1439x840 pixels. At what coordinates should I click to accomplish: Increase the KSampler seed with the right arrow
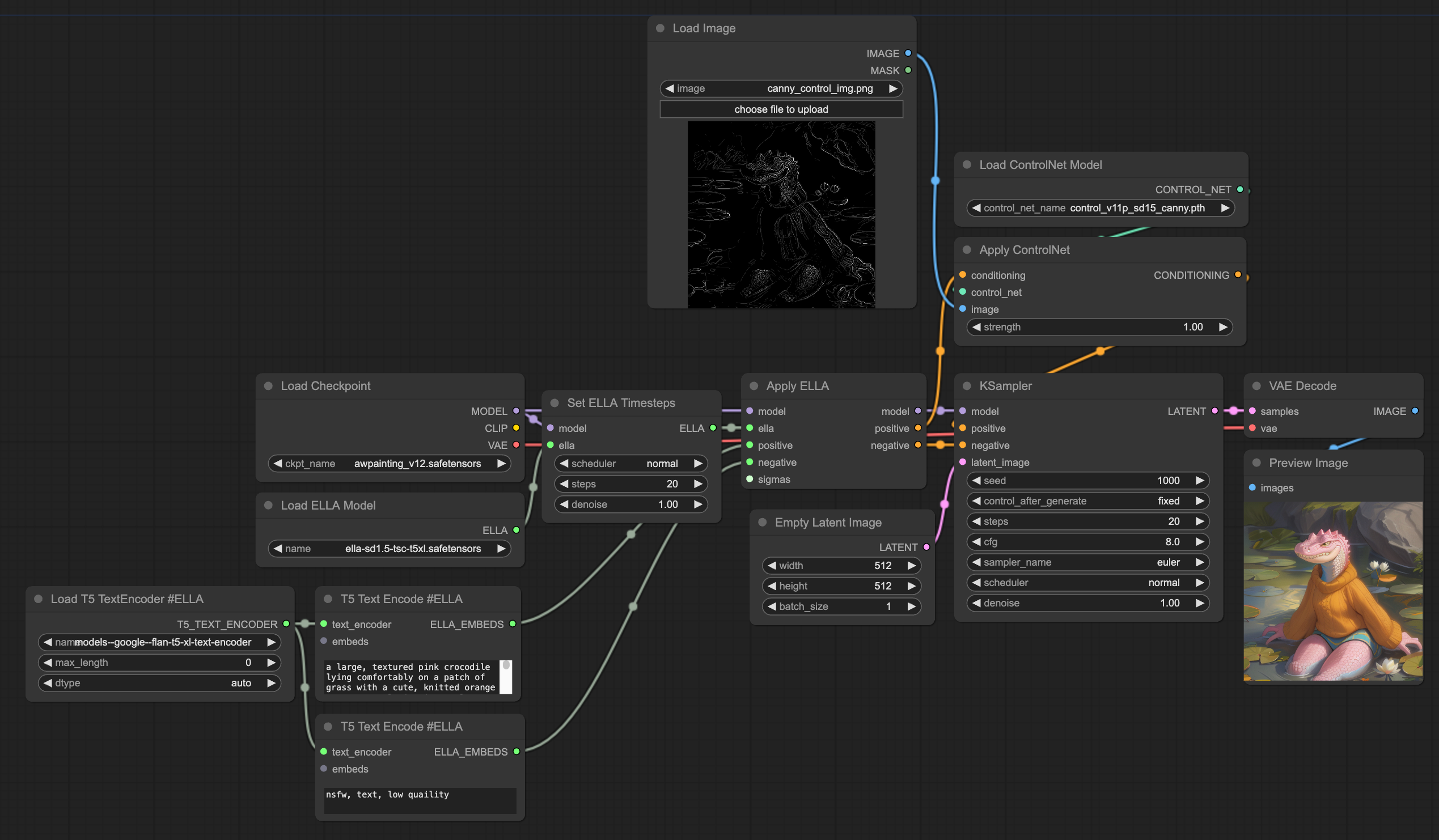[1200, 480]
